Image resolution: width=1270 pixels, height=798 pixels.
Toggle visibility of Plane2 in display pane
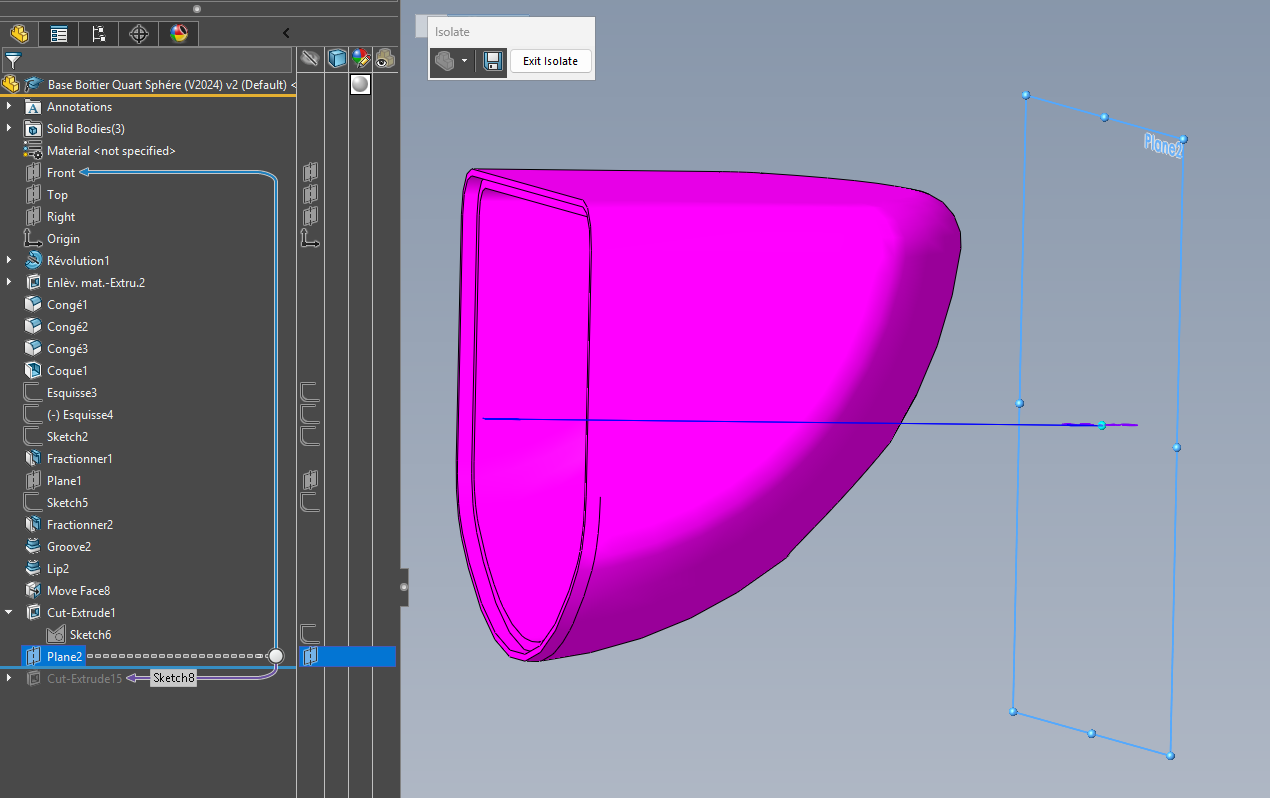pyautogui.click(x=310, y=657)
